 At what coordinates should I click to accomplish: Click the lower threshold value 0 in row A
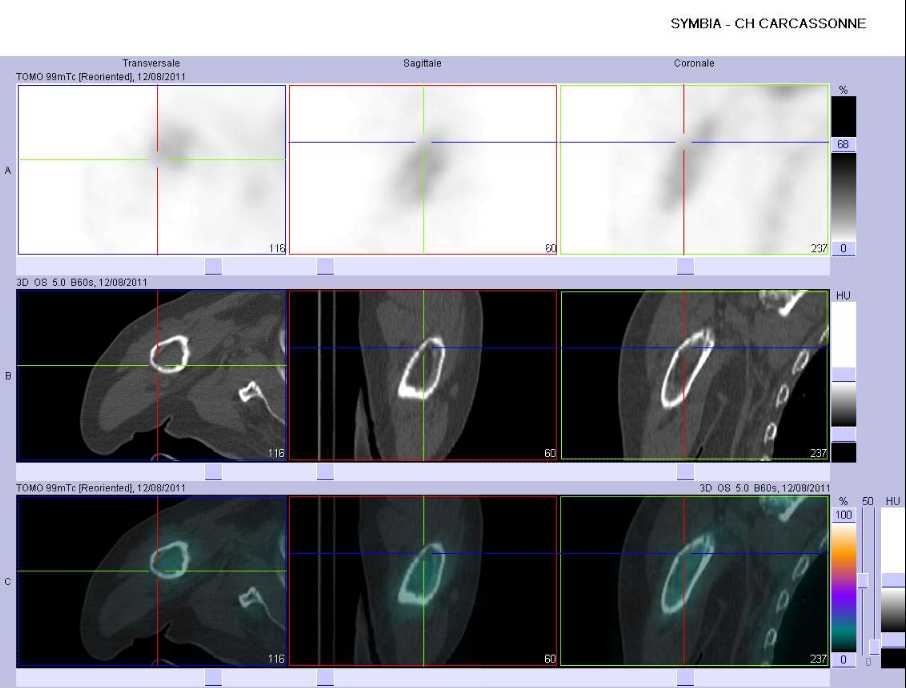[x=843, y=248]
